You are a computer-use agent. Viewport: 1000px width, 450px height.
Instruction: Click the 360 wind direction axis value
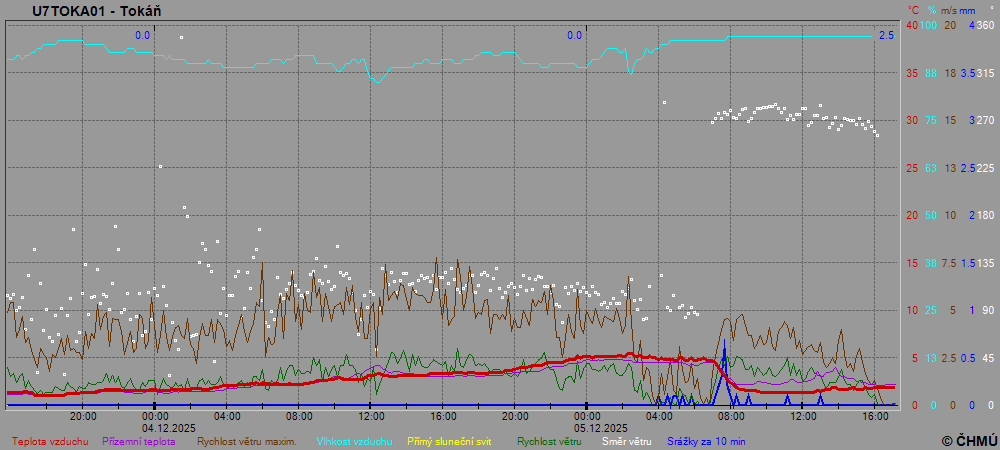tap(985, 25)
